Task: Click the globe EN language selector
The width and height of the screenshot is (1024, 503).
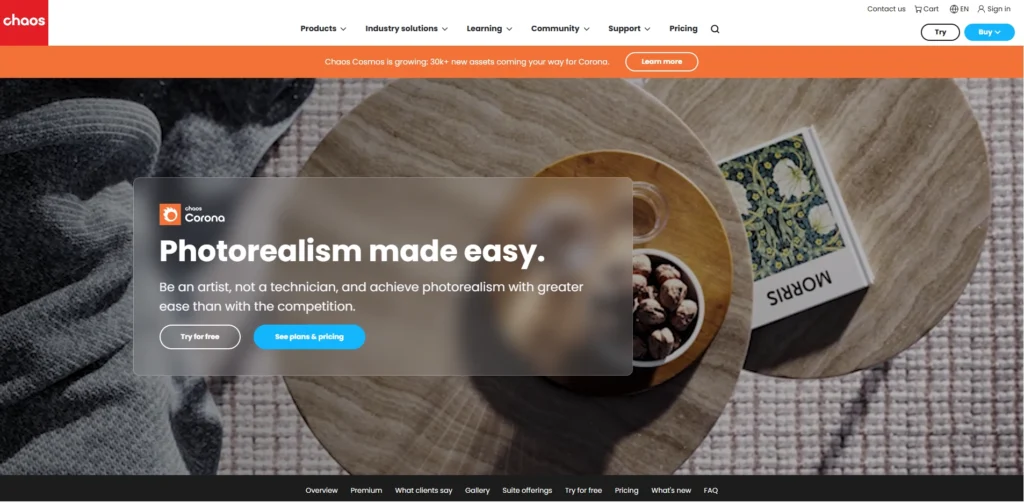Action: (x=959, y=9)
